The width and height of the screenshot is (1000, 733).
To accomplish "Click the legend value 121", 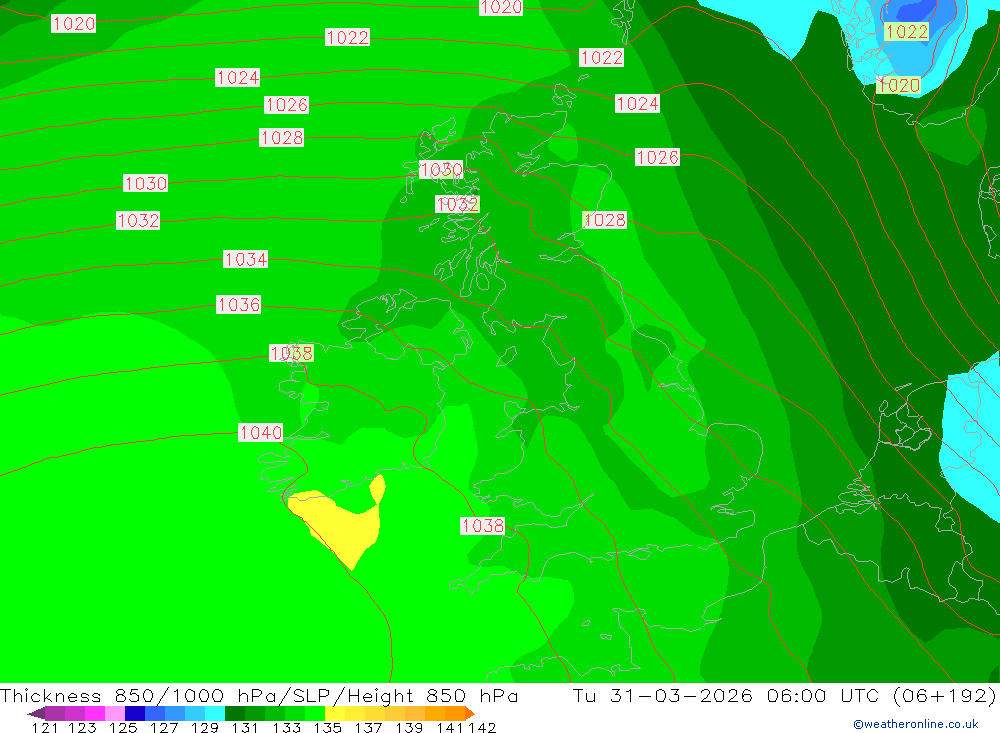I will point(45,727).
